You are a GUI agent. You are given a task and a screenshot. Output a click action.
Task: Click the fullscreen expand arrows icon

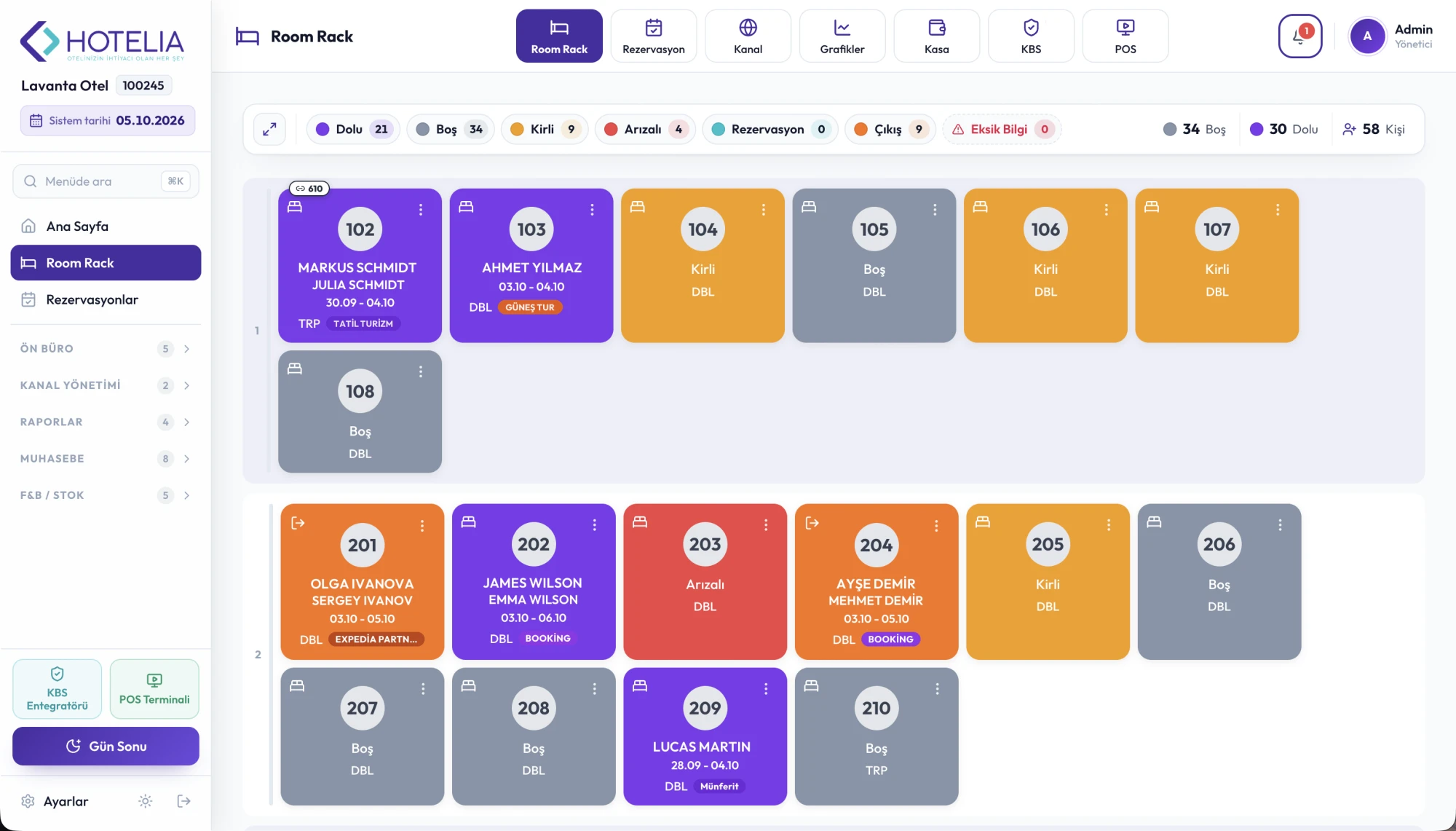(x=269, y=129)
